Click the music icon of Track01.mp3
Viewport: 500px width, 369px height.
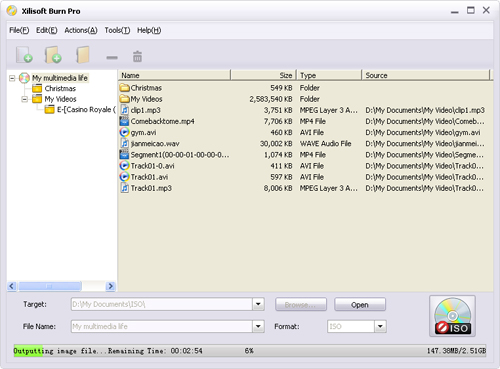tap(124, 188)
